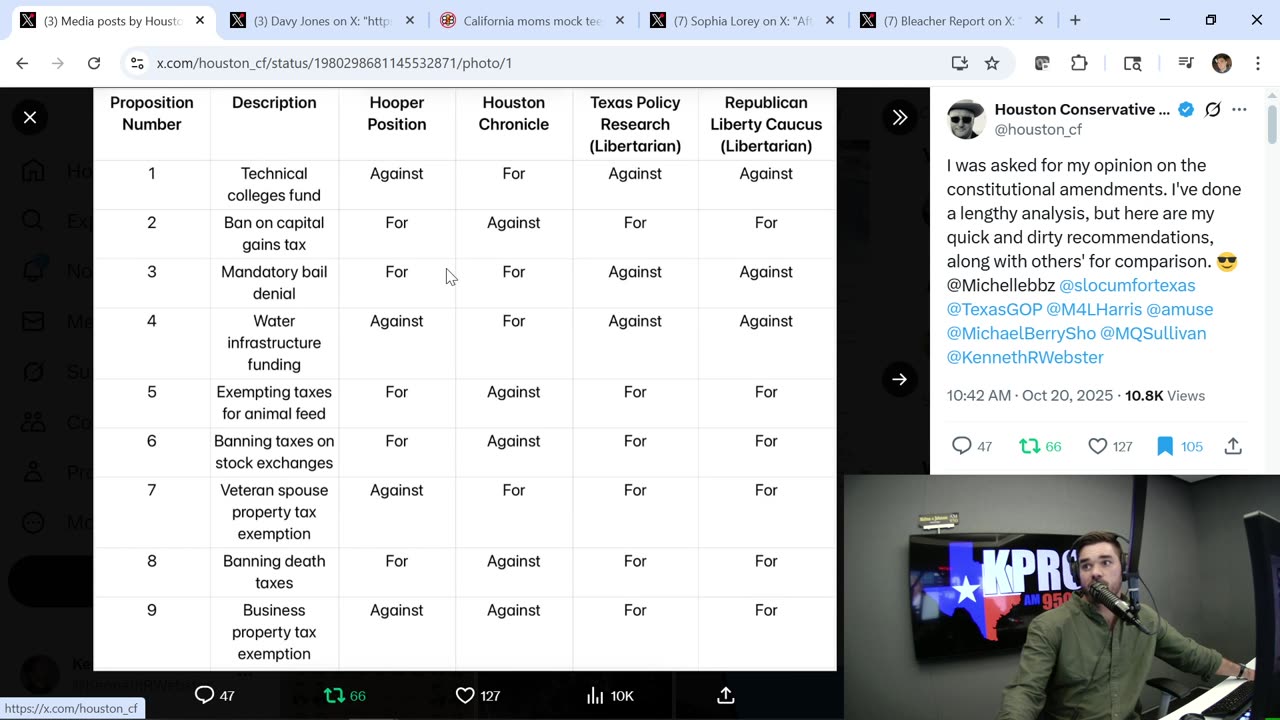Open Grok explain icon beside username
This screenshot has width=1280, height=720.
1212,109
